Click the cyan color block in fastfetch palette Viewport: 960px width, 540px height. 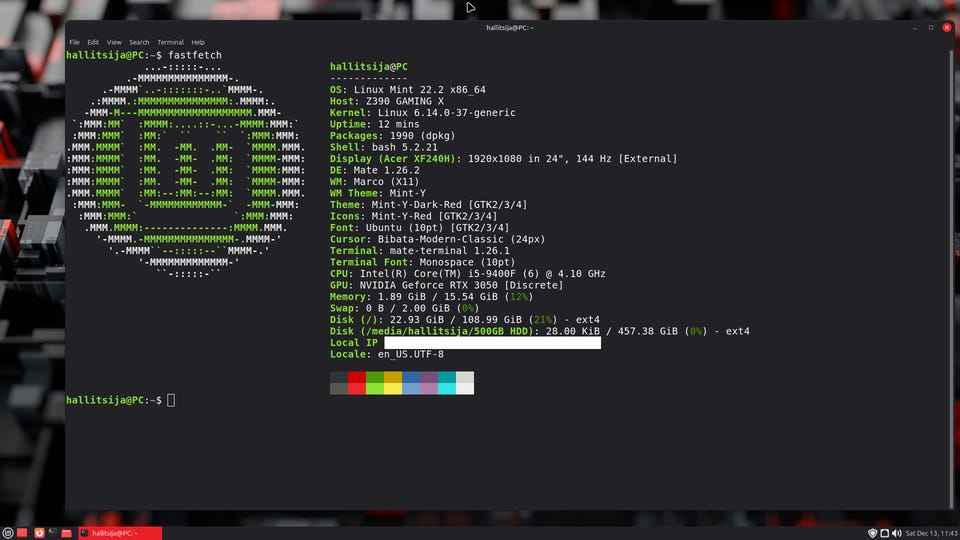pyautogui.click(x=447, y=383)
